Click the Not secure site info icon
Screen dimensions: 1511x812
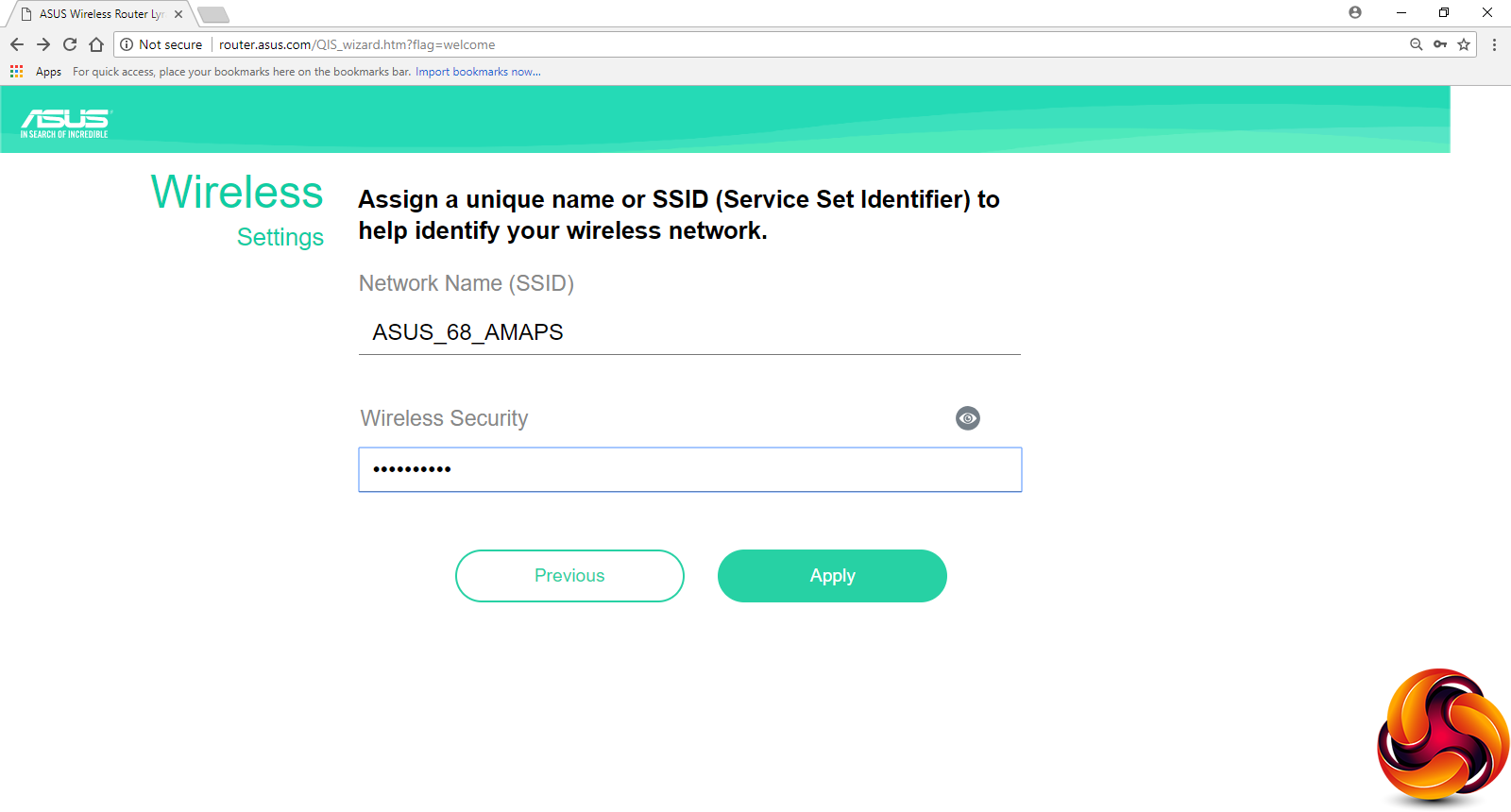tap(127, 44)
